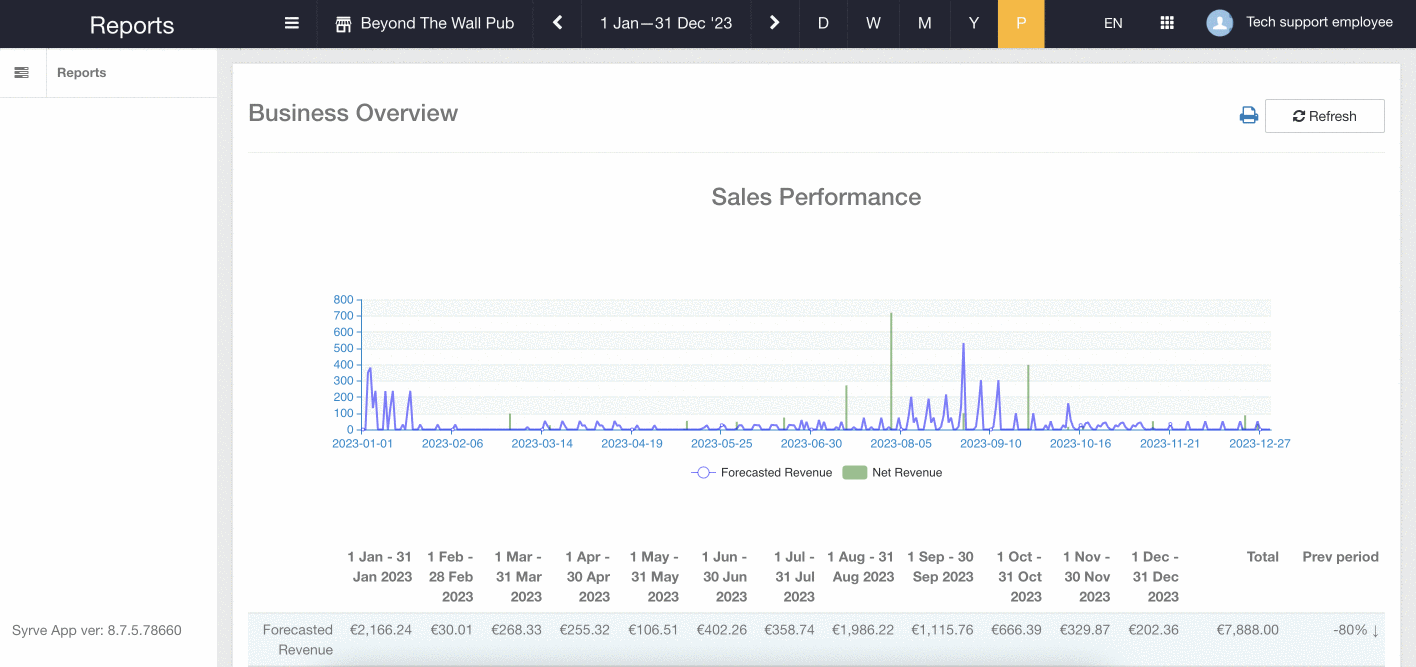Image resolution: width=1416 pixels, height=667 pixels.
Task: Advance to next period with right arrow
Action: (774, 23)
